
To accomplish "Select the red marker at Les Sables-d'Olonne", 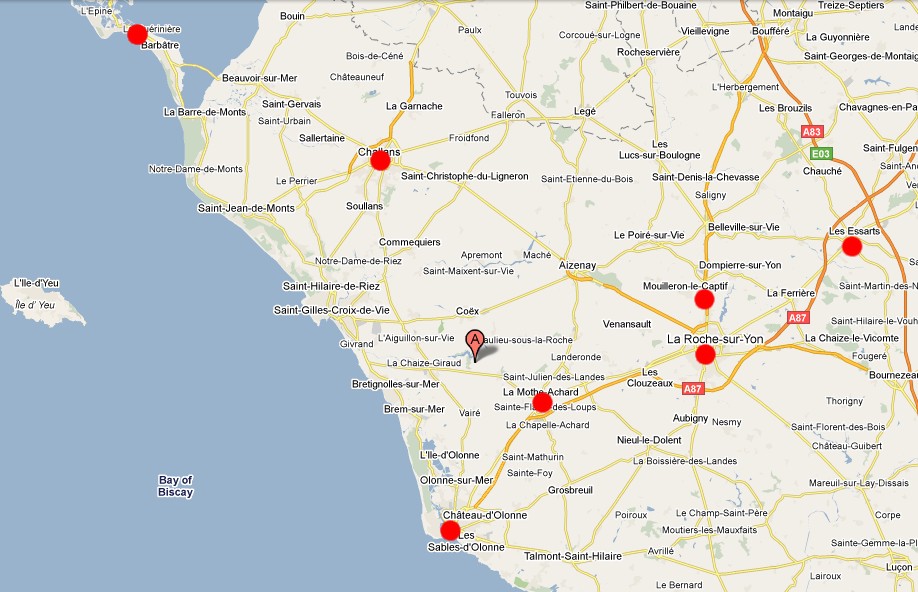I will pos(450,530).
